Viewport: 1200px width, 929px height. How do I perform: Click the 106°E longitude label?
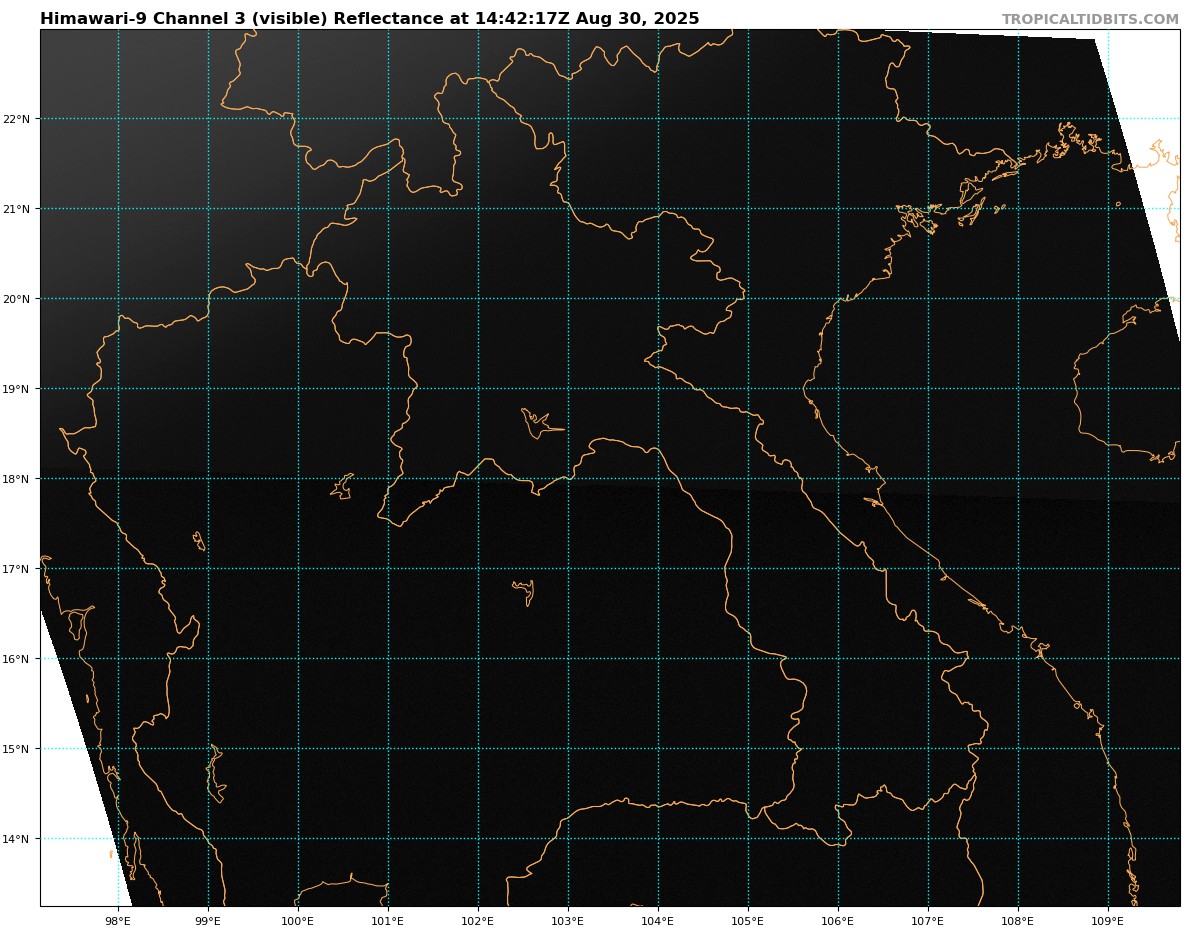pos(838,921)
